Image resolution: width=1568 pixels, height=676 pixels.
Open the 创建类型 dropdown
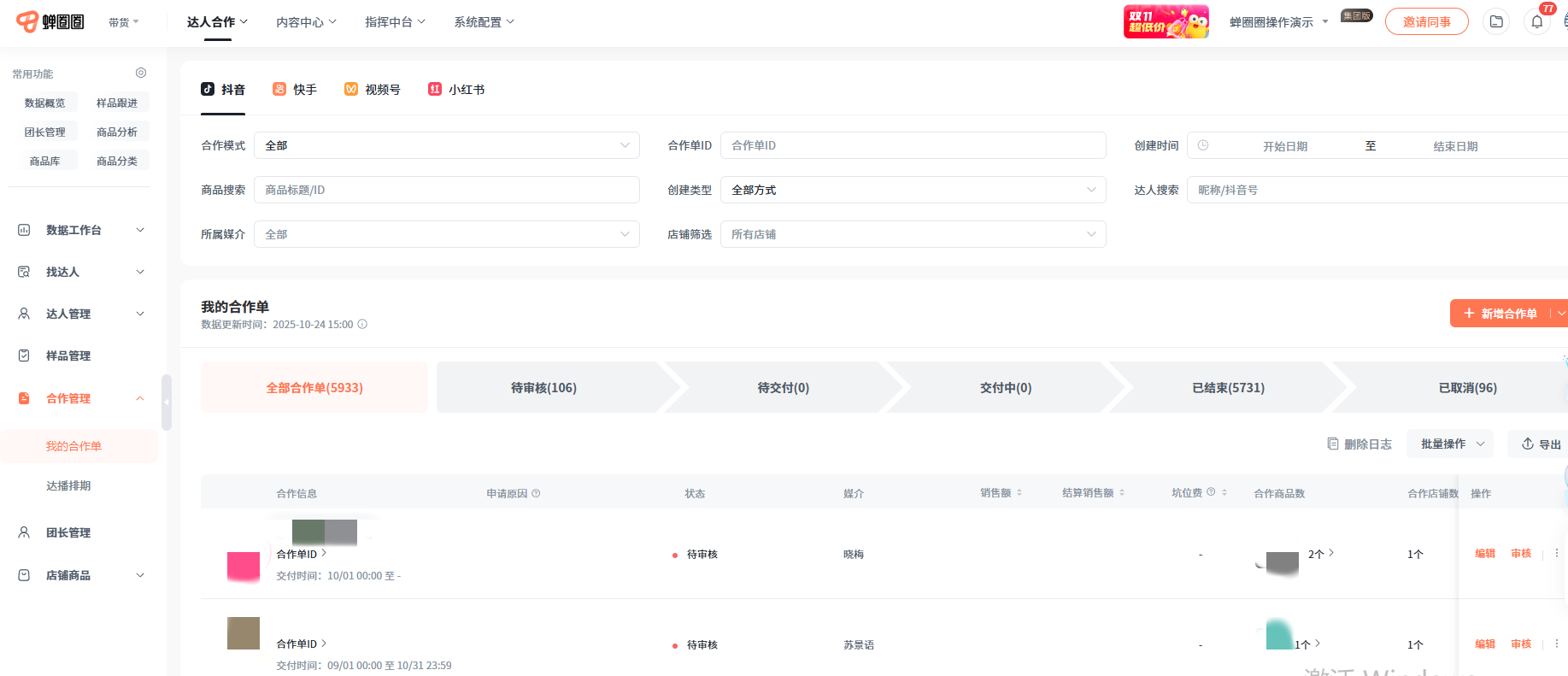point(913,190)
